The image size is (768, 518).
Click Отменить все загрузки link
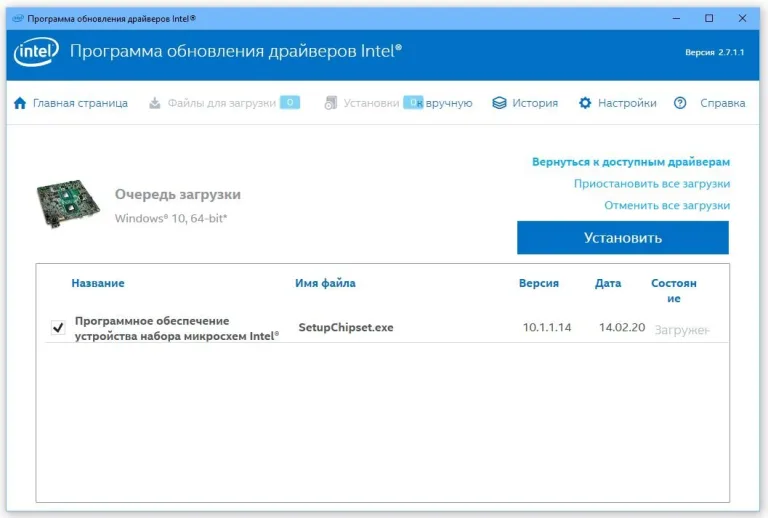point(667,206)
